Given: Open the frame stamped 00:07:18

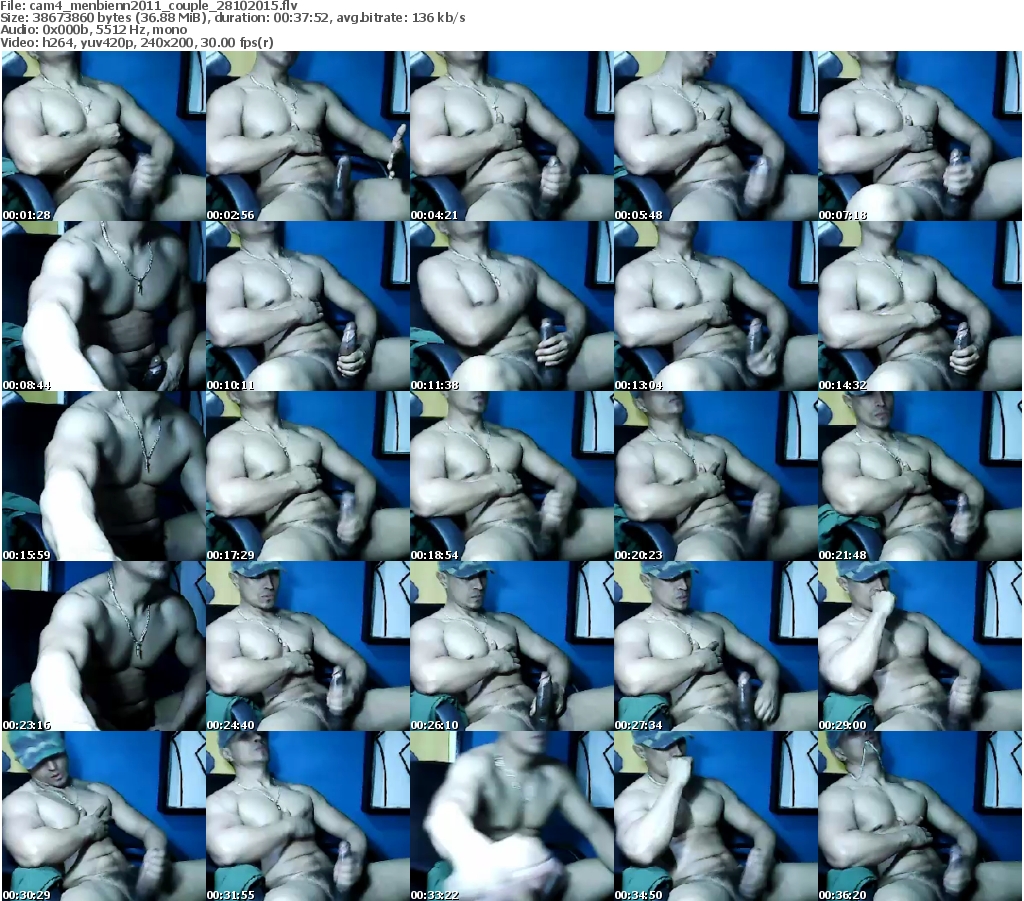Looking at the screenshot, I should (x=920, y=136).
